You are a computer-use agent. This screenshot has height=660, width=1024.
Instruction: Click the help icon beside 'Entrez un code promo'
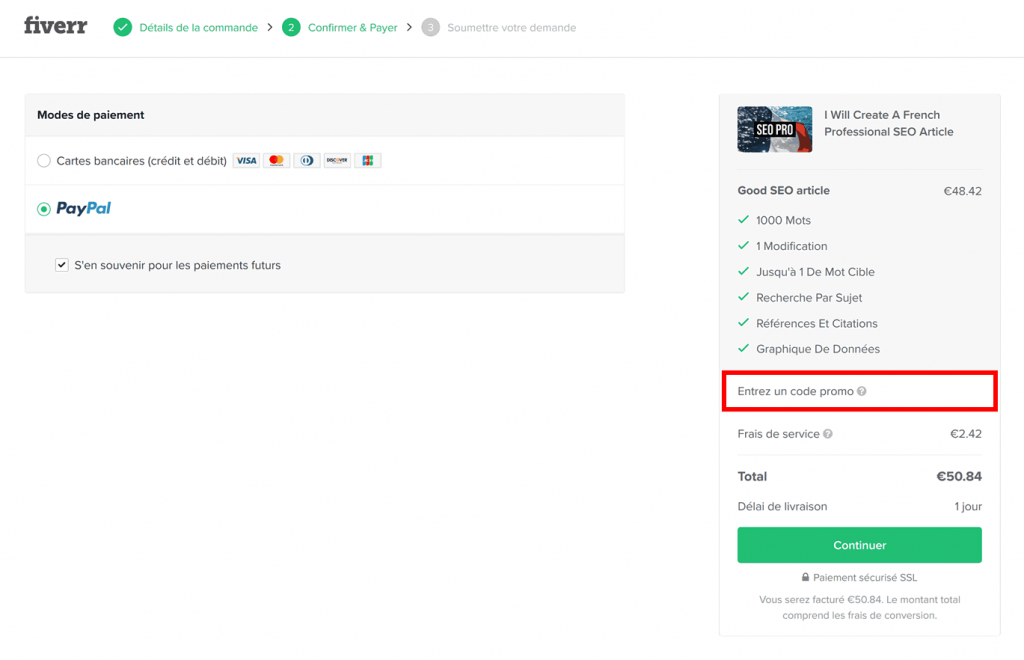tap(862, 390)
